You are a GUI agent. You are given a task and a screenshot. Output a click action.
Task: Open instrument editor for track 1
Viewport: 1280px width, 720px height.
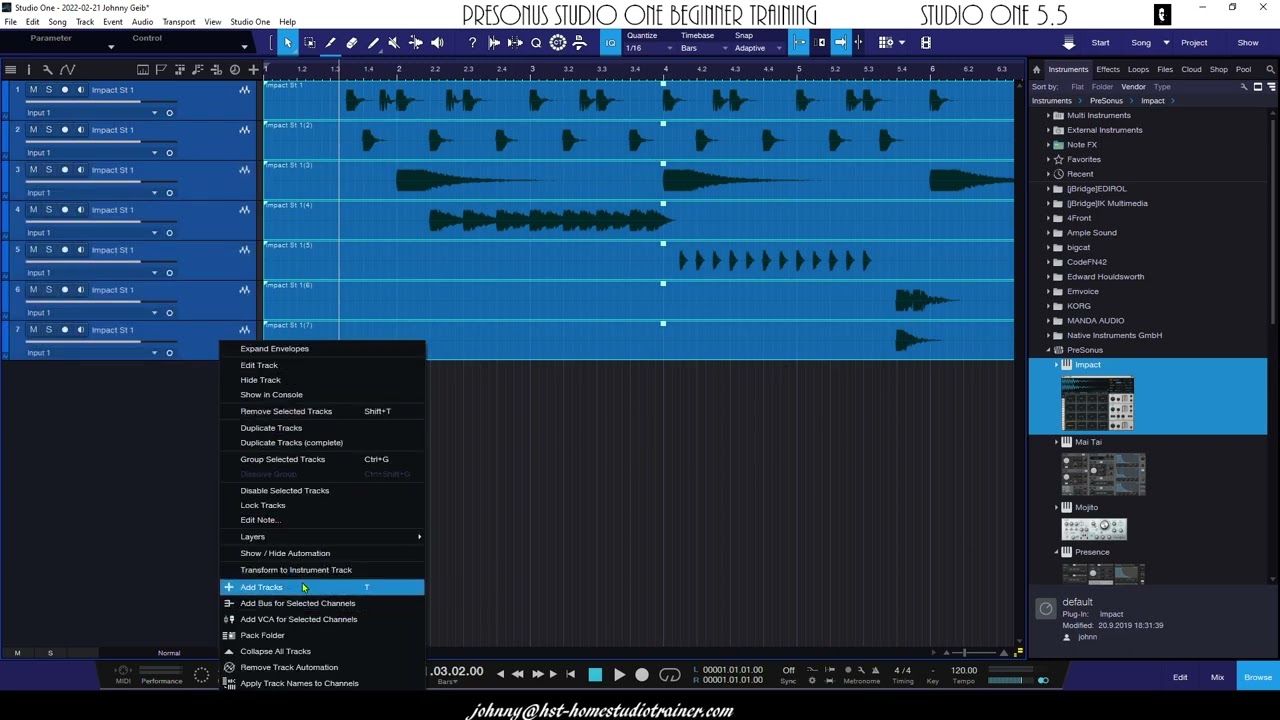point(244,90)
